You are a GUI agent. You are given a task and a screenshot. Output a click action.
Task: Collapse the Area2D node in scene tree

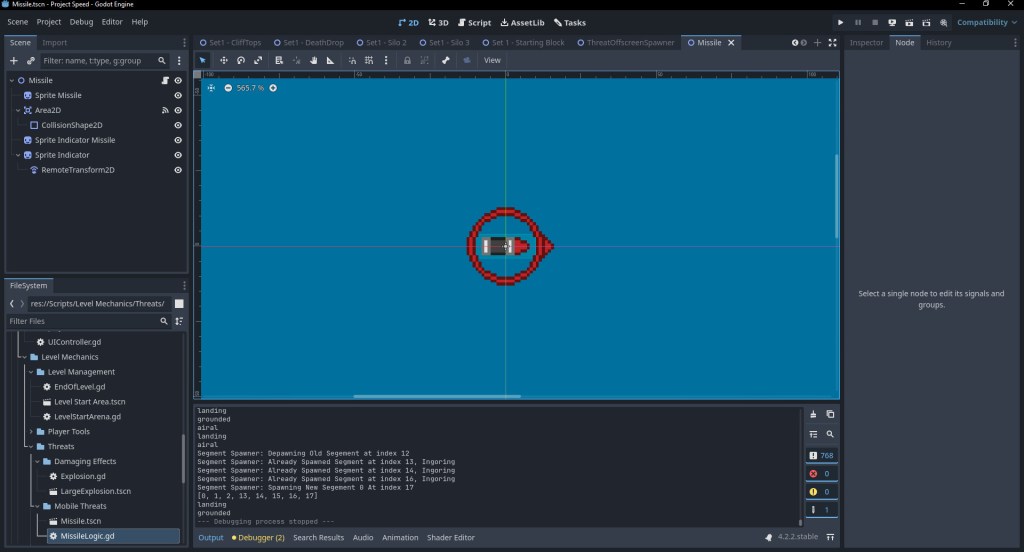click(x=18, y=110)
